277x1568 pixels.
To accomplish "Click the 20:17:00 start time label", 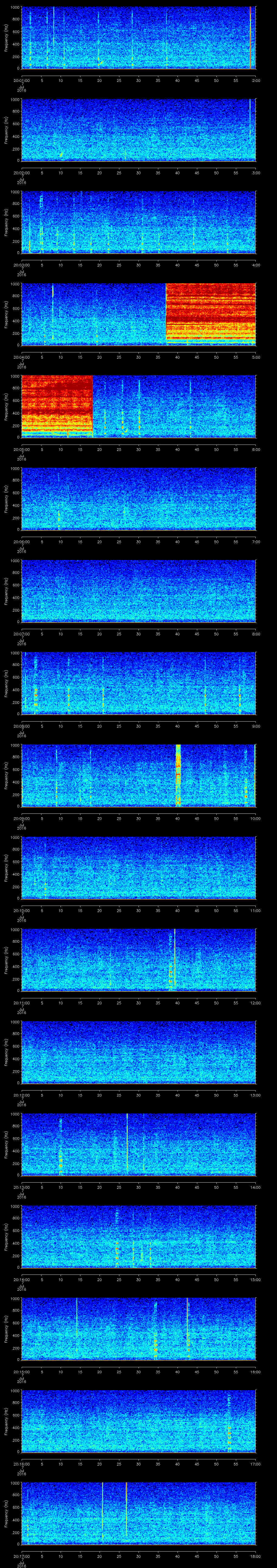I will (21, 1556).
